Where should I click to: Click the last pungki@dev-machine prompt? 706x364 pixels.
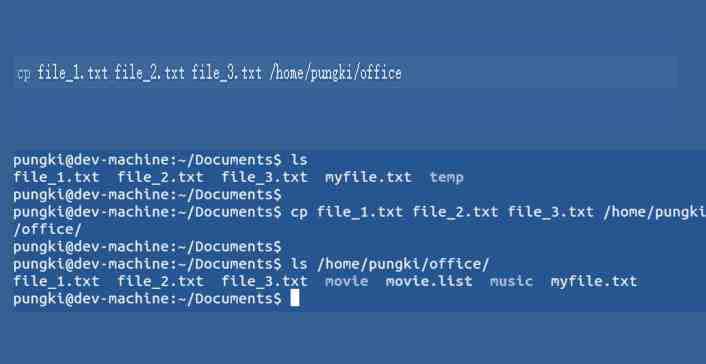coord(147,299)
